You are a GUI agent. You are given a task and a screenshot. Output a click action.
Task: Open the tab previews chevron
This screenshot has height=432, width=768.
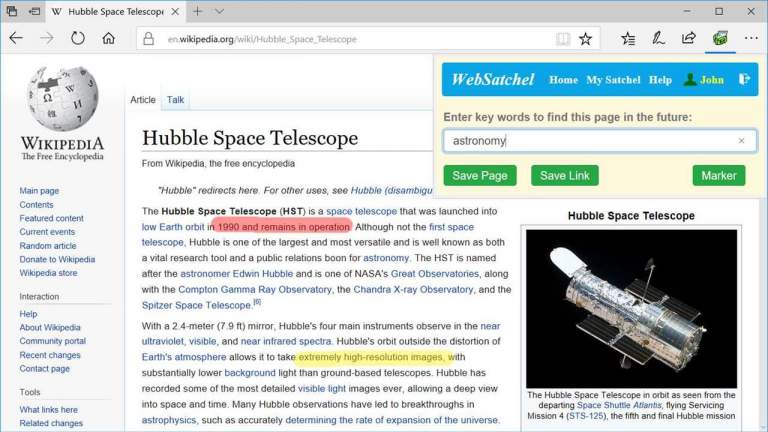[219, 11]
